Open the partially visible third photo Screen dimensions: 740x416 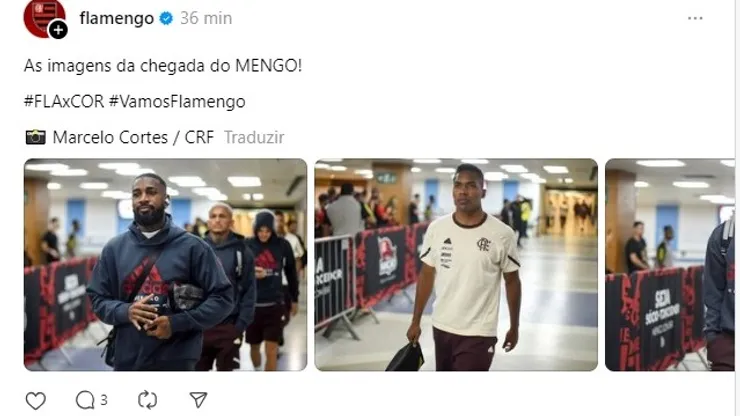pos(670,265)
